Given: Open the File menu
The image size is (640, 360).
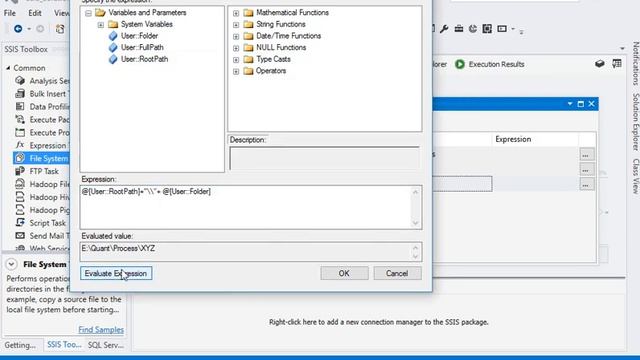Looking at the screenshot, I should point(10,13).
